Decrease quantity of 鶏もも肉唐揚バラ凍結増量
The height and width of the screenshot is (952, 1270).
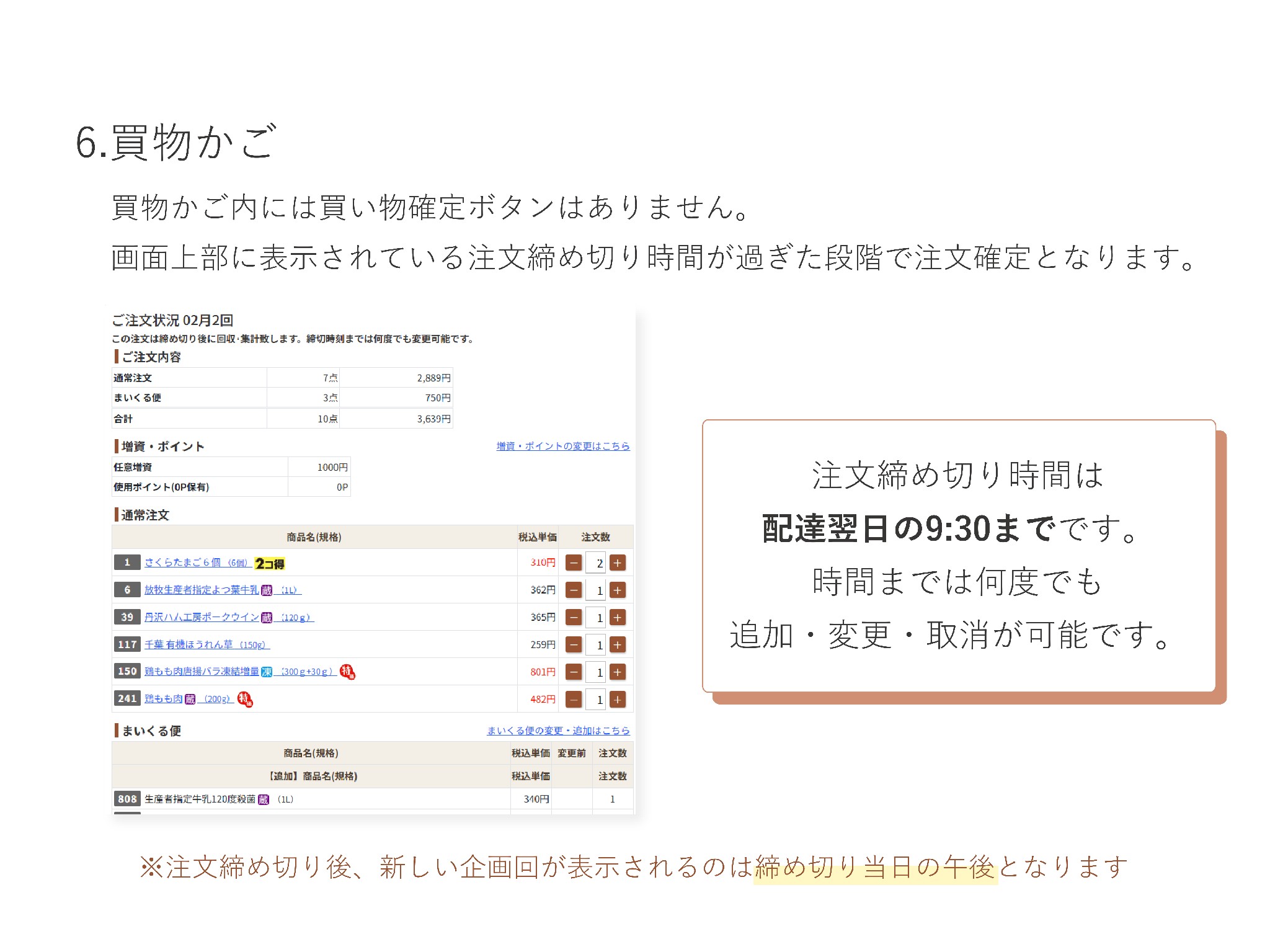click(574, 672)
